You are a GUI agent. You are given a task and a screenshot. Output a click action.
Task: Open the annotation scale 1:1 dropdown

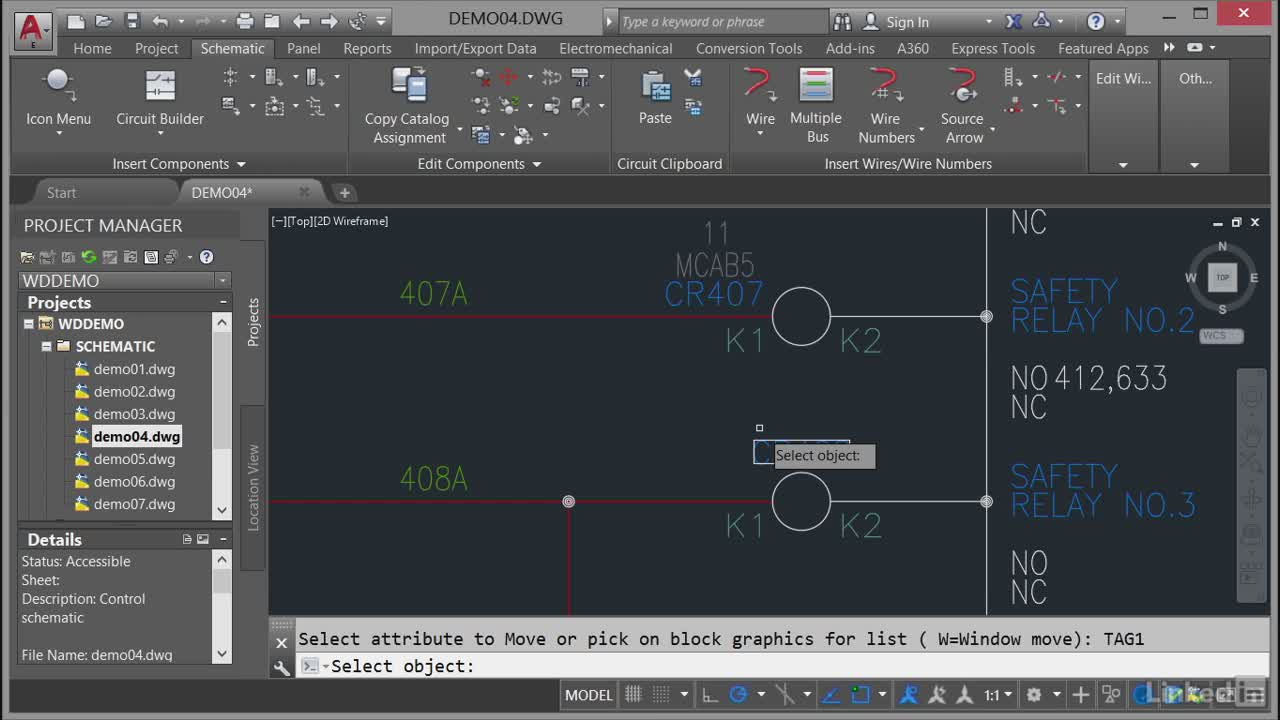tap(998, 694)
